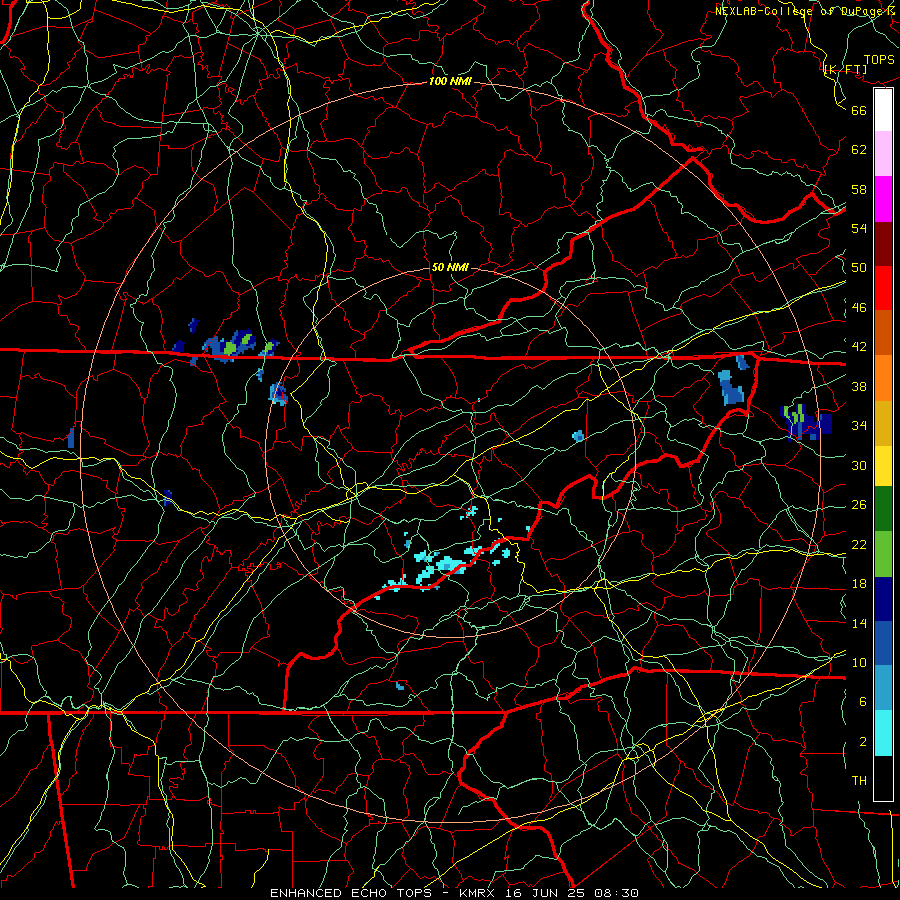
Task: Select the light green legend swatch
Action: (883, 554)
